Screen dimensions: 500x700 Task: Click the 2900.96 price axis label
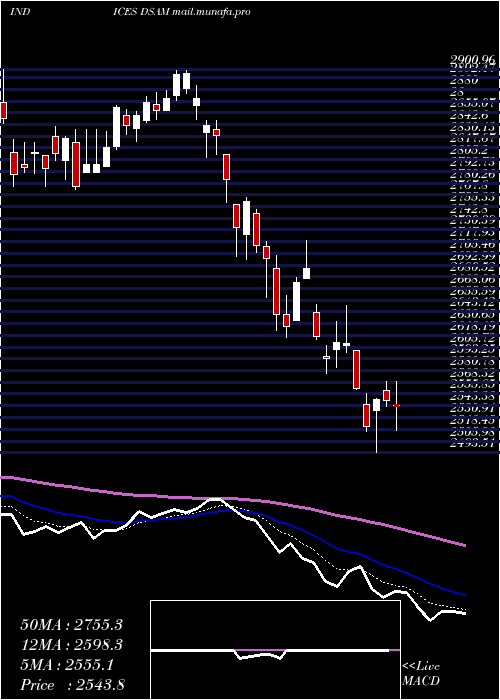click(474, 59)
